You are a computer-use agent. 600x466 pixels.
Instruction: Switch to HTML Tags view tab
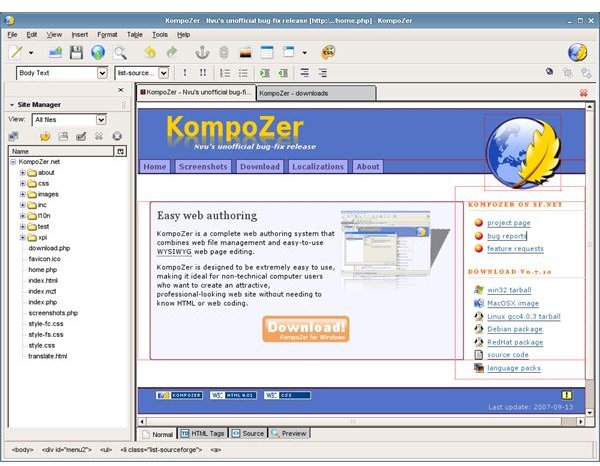click(202, 433)
